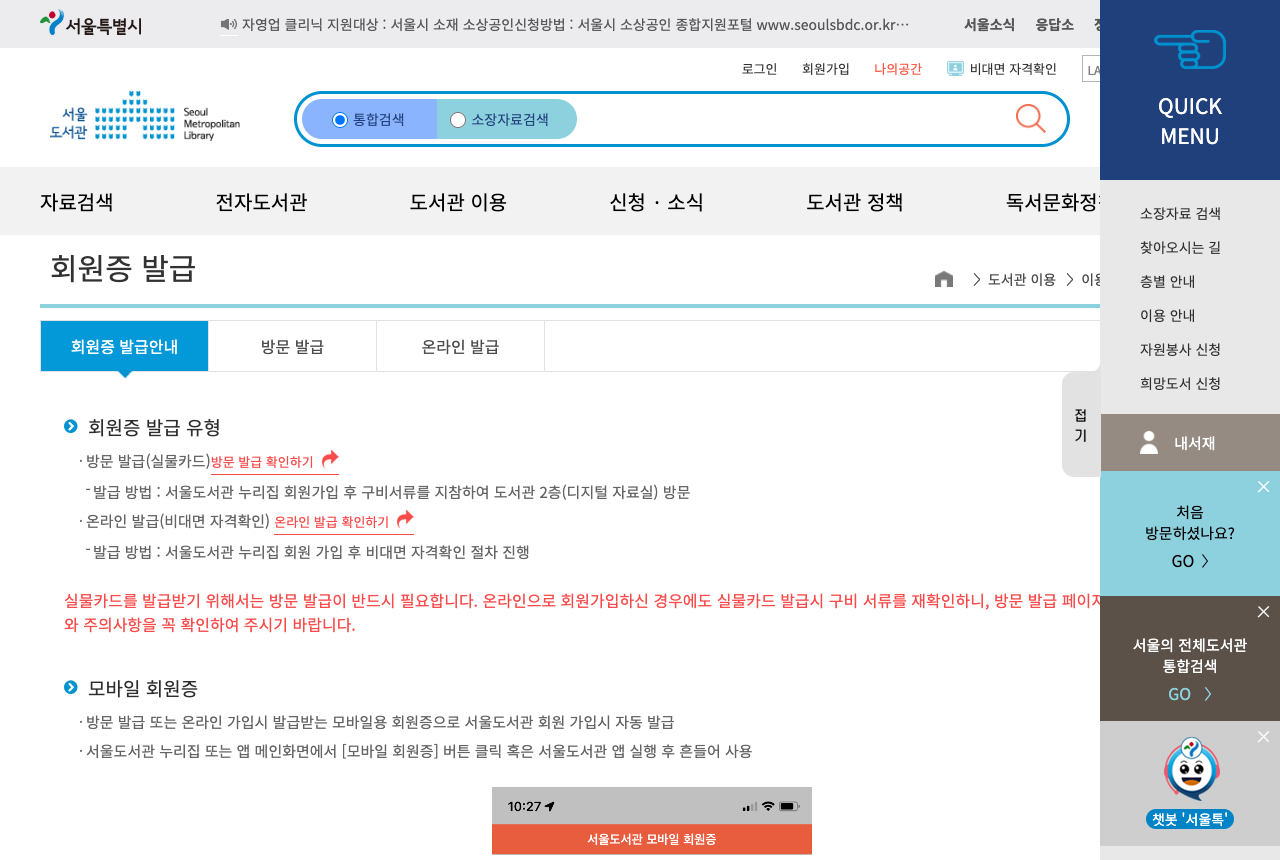Screen dimensions: 1280x860
Task: Switch to the 온라인 발급 tab
Action: tap(461, 346)
